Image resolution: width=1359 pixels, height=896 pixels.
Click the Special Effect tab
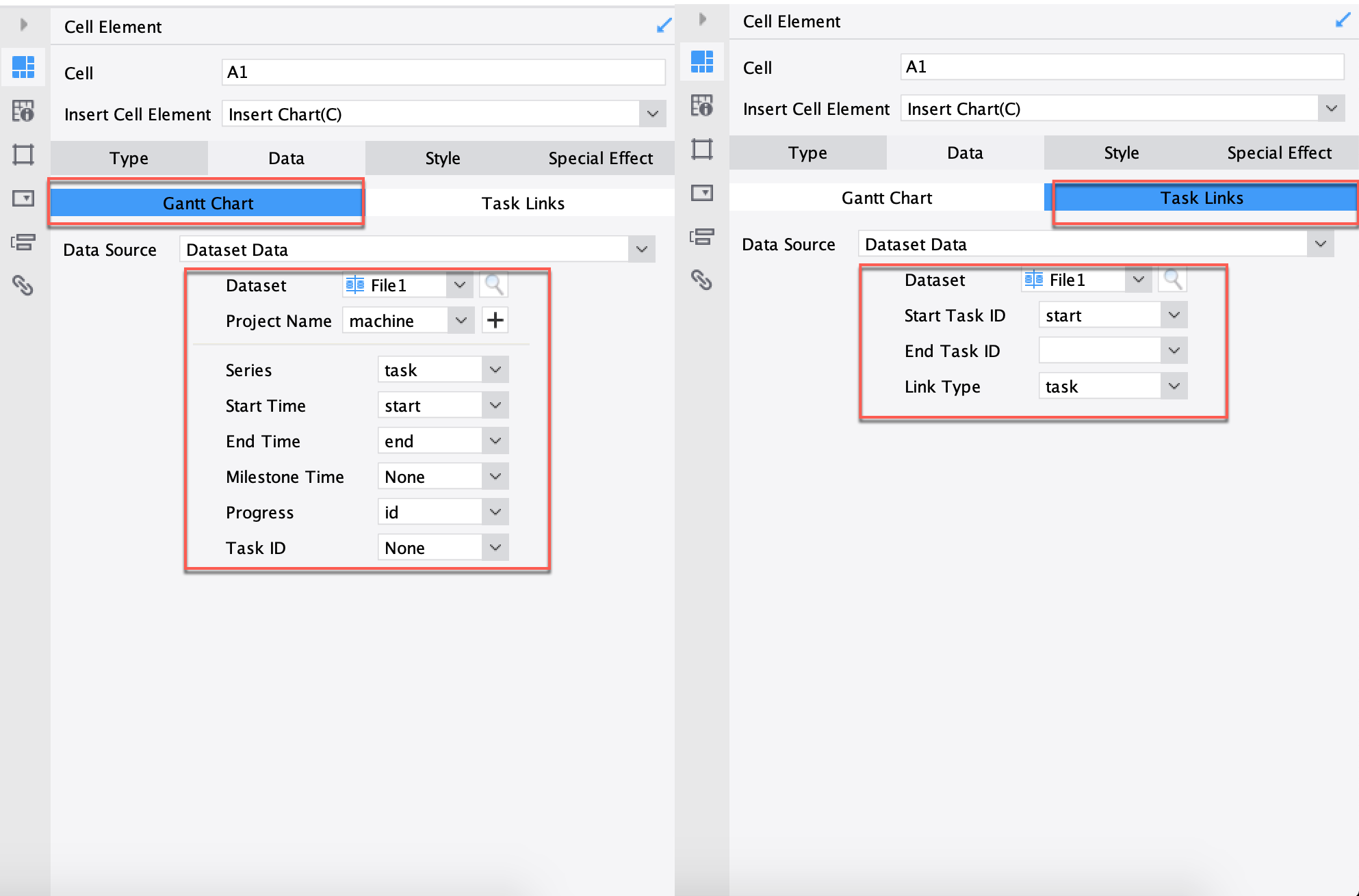tap(600, 158)
